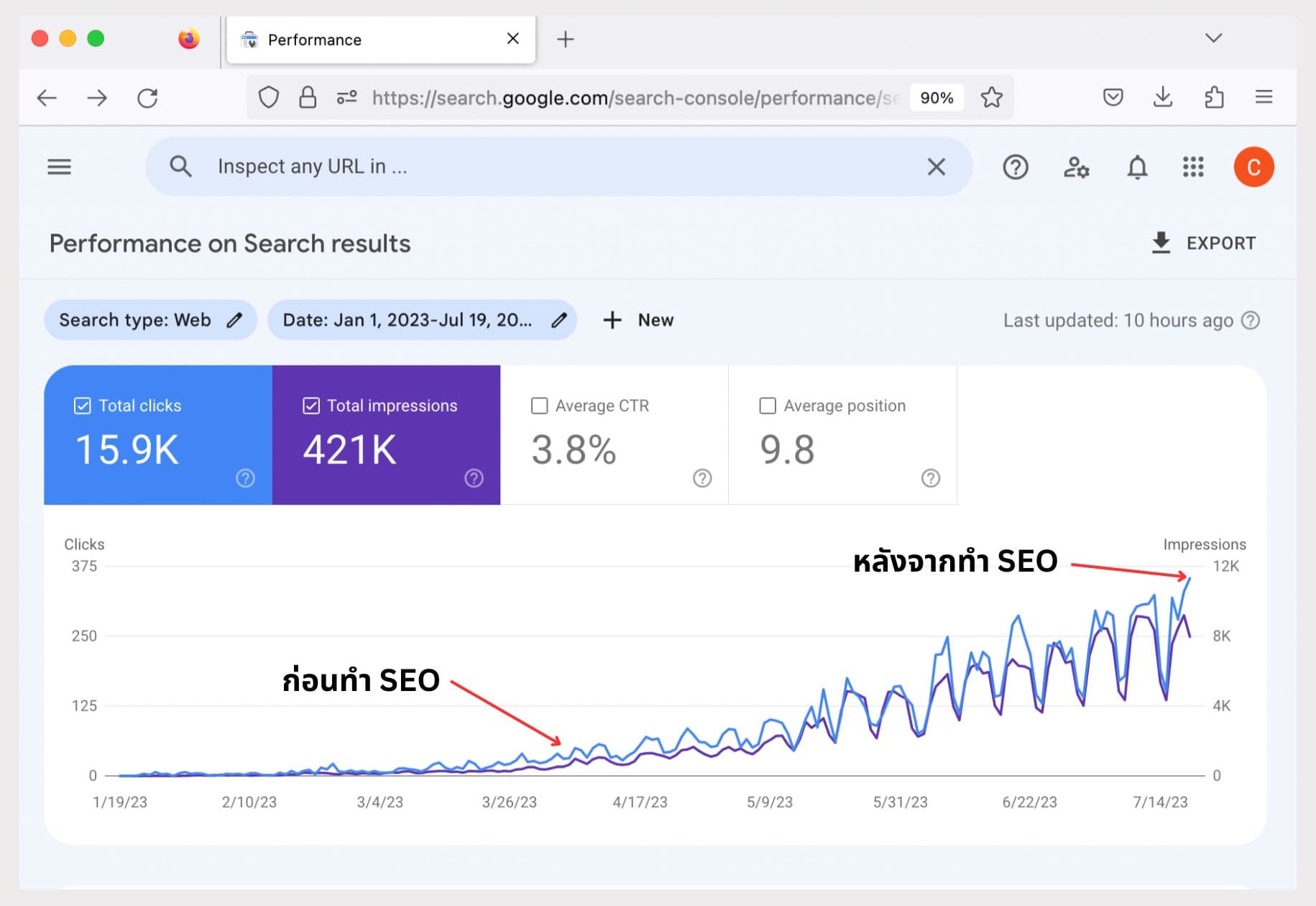This screenshot has height=906, width=1316.
Task: Show help for Total clicks metric
Action: (245, 478)
